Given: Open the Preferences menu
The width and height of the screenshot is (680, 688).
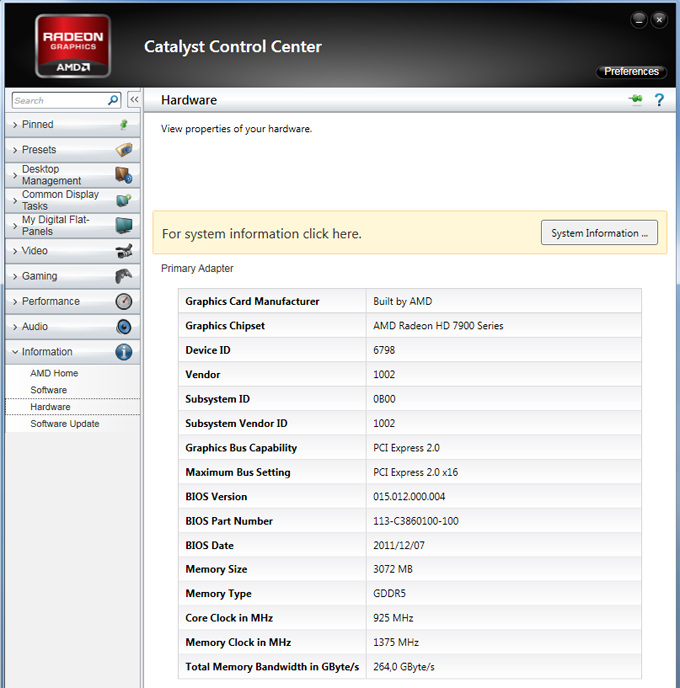Looking at the screenshot, I should pyautogui.click(x=631, y=72).
